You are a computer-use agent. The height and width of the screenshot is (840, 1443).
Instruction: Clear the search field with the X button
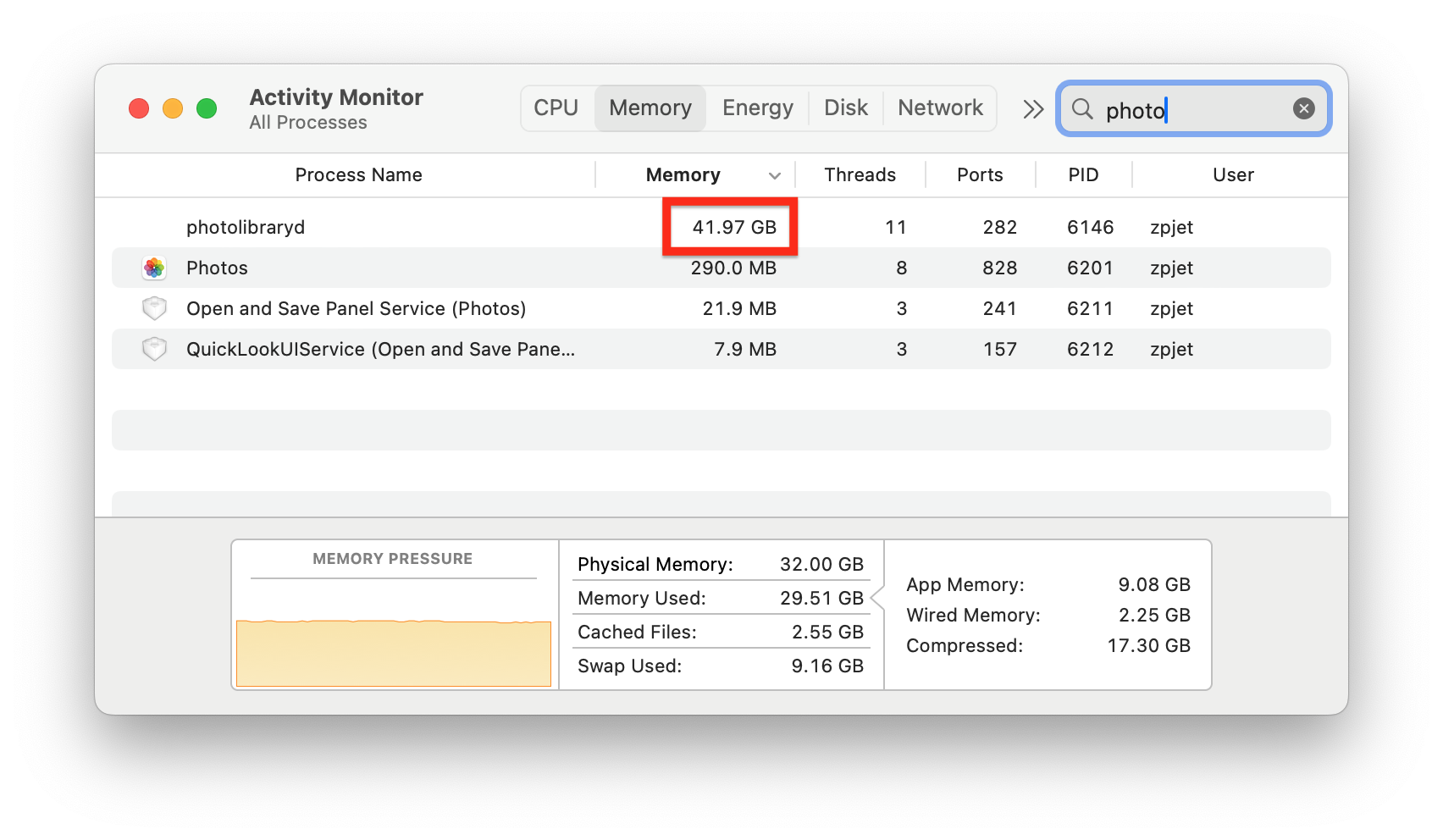point(1304,108)
